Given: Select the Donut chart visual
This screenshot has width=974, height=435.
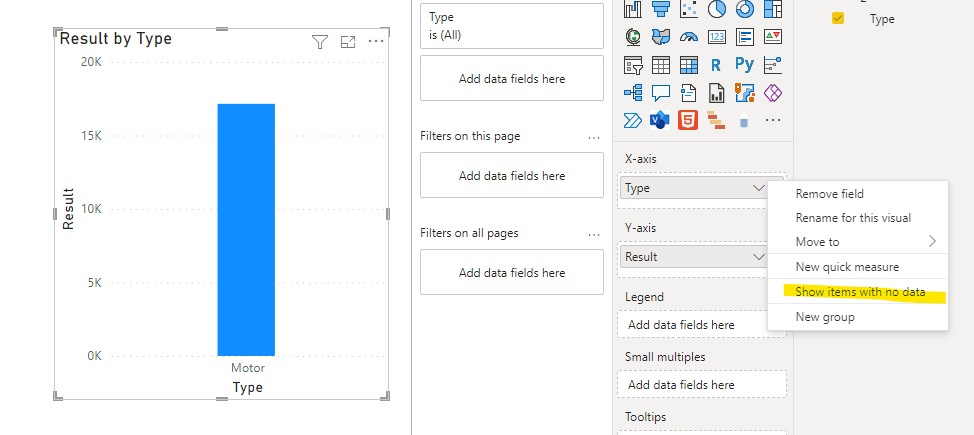Looking at the screenshot, I should (x=745, y=8).
